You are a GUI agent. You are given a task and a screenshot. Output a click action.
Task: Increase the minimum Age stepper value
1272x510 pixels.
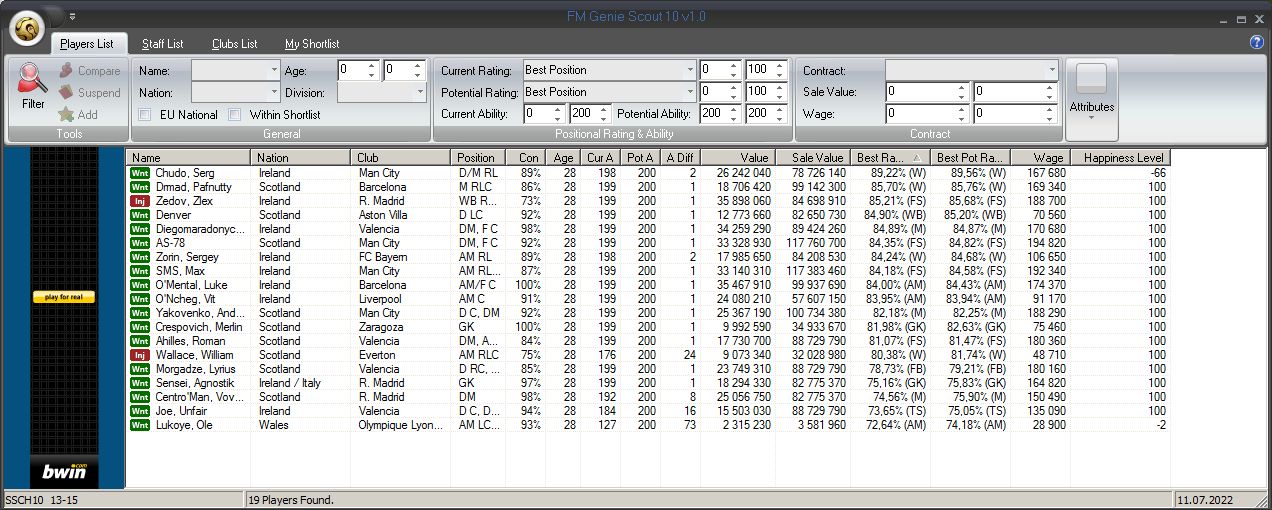coord(372,66)
